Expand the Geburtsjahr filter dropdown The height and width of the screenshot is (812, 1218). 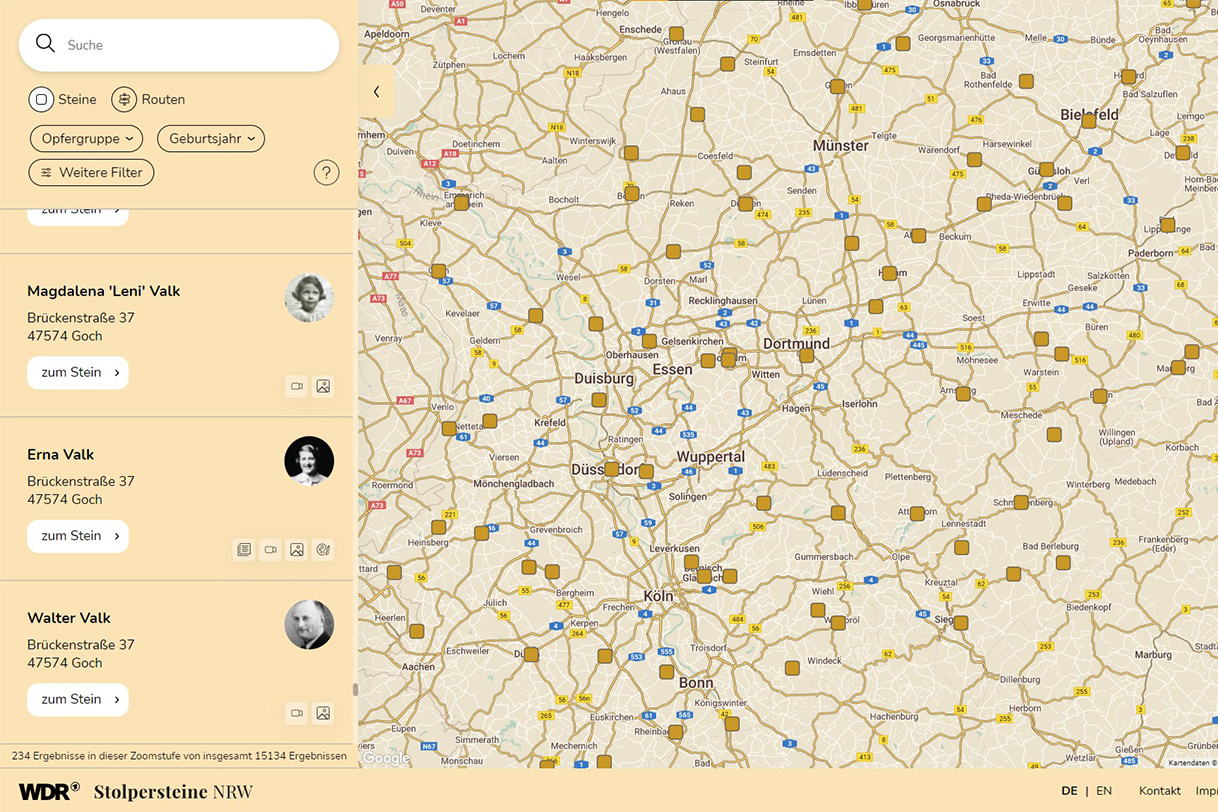[x=211, y=138]
